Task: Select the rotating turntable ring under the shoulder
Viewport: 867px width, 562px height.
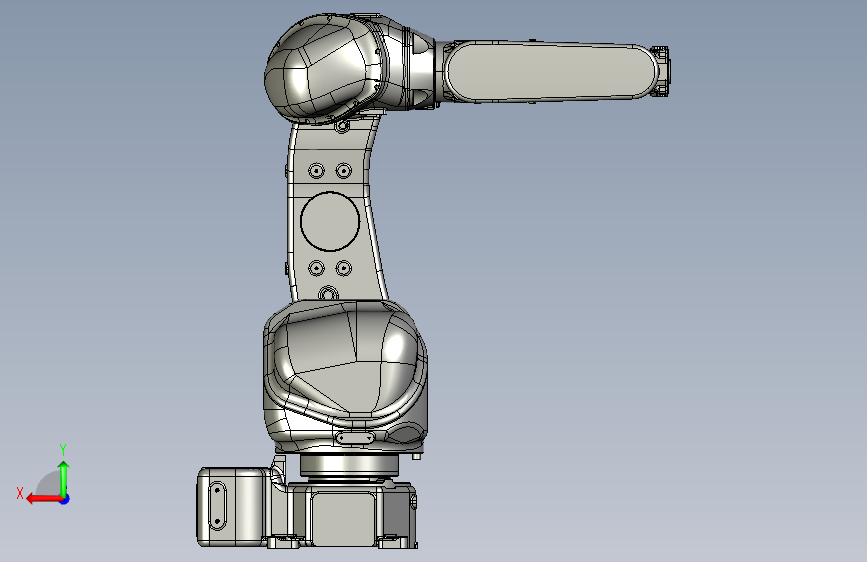Action: (x=349, y=464)
